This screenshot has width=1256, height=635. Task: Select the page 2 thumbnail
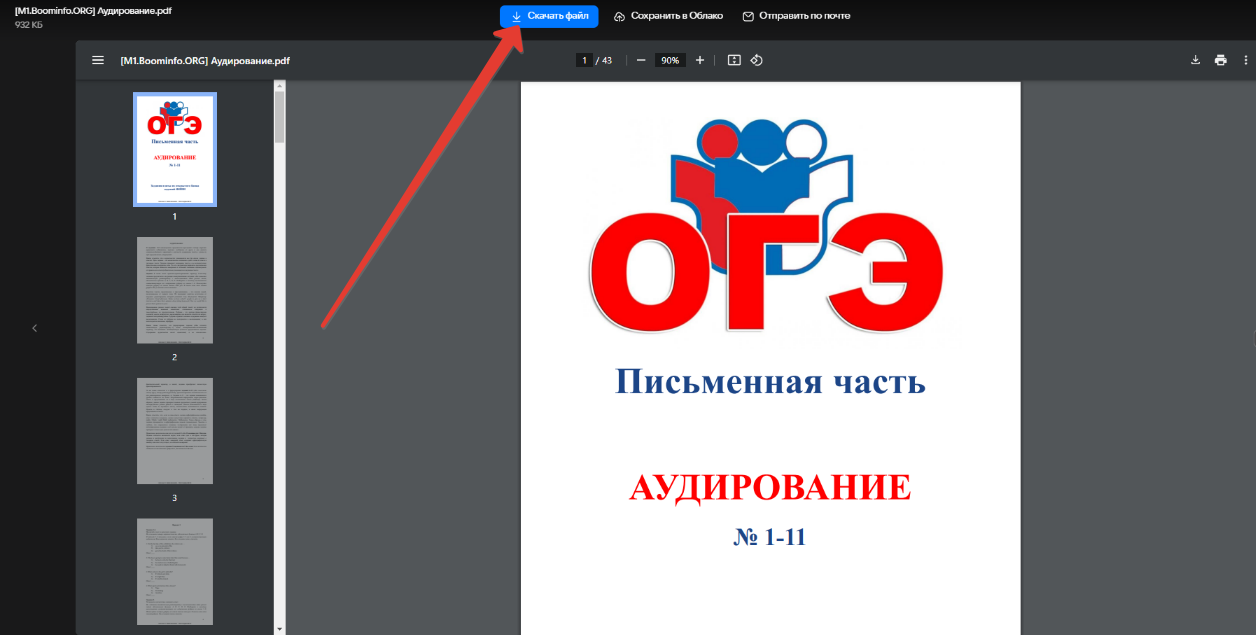175,290
